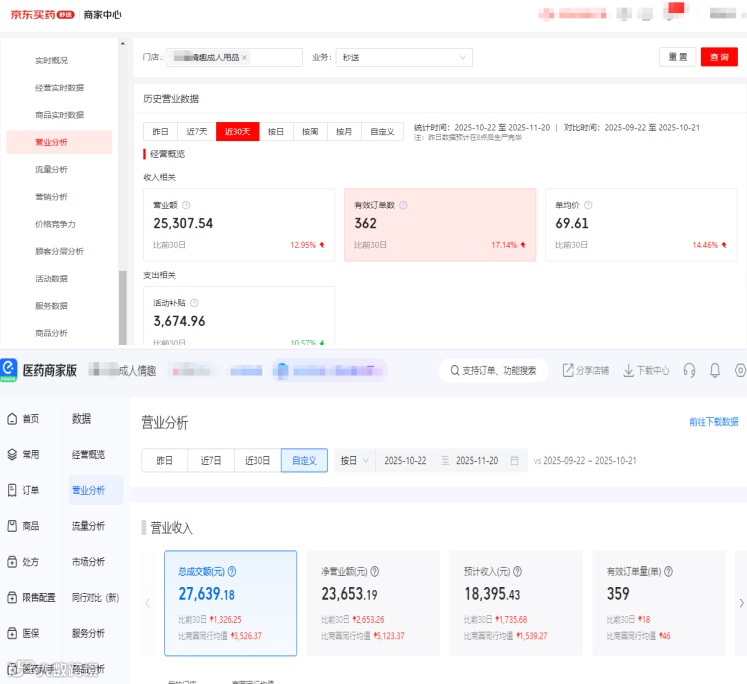
Task: Open 流量分析 in 京东 商家中心 sidebar
Action: pos(51,170)
